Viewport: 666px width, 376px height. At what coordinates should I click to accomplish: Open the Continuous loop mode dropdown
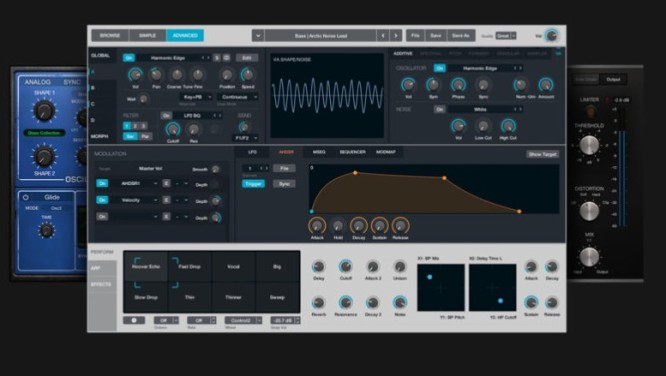(x=237, y=97)
